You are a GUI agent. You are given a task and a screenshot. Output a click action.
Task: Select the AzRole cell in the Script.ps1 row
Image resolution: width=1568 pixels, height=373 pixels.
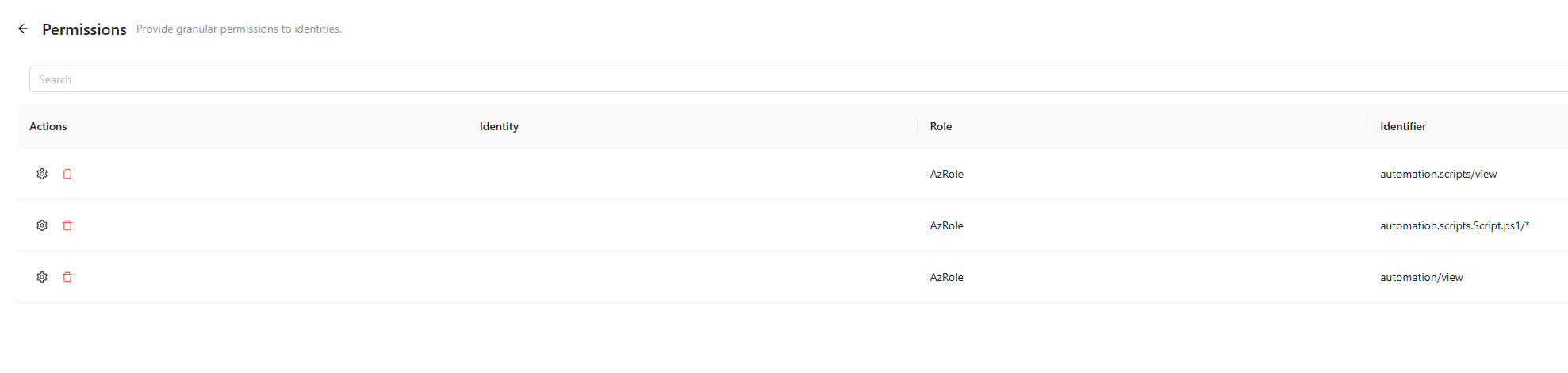pos(946,225)
